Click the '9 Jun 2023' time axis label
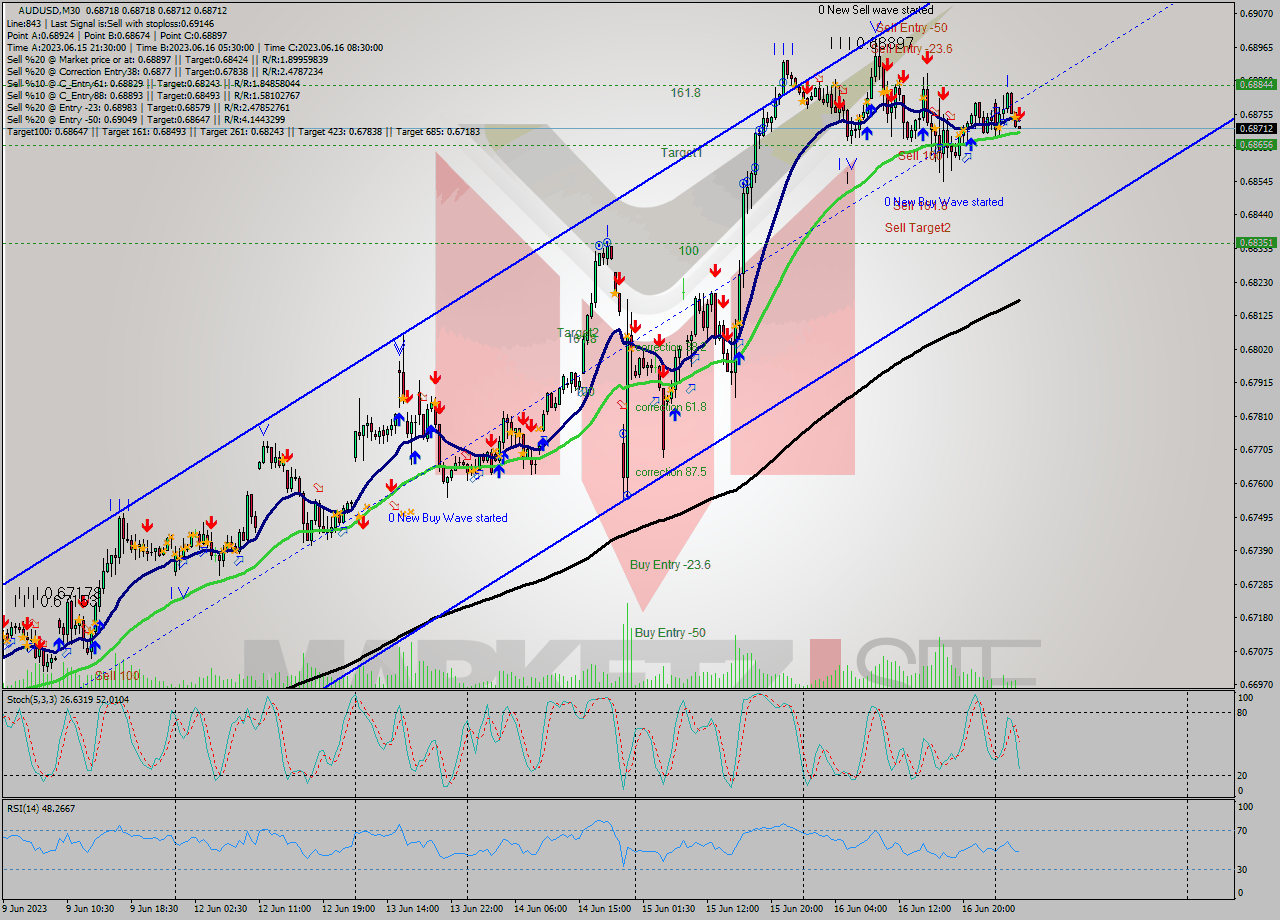The image size is (1280, 920). tap(26, 909)
